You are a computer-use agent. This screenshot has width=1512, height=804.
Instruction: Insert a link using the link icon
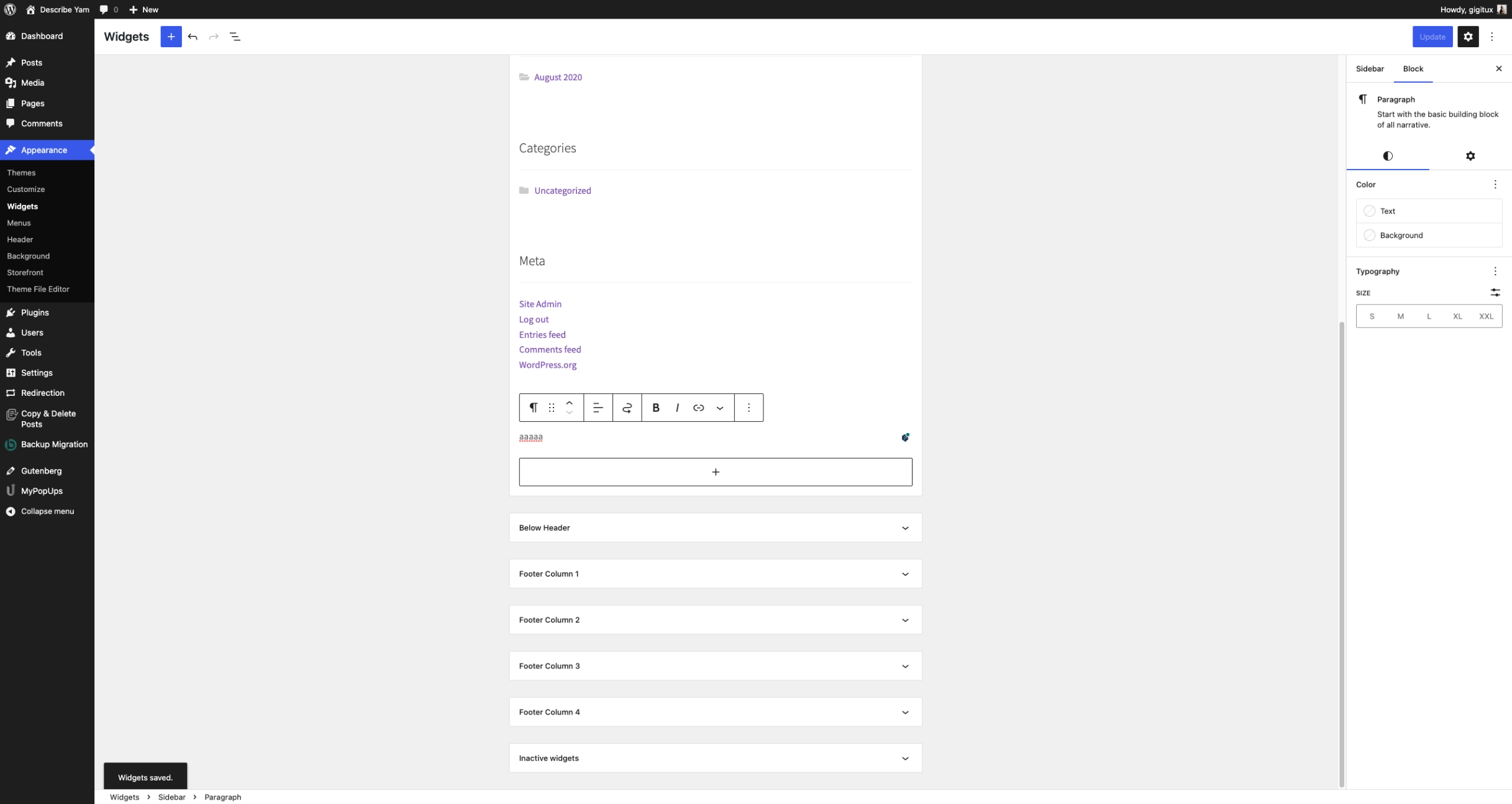coord(698,408)
